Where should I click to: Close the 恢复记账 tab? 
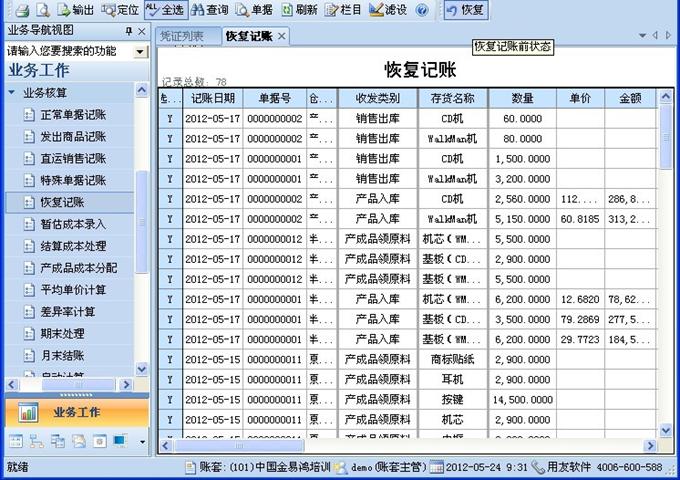(x=281, y=36)
